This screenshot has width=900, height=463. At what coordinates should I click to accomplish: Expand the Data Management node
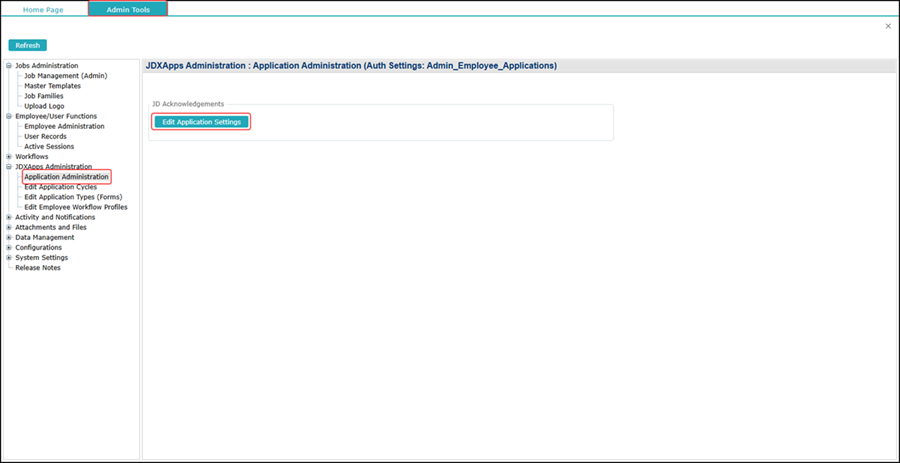[x=9, y=237]
